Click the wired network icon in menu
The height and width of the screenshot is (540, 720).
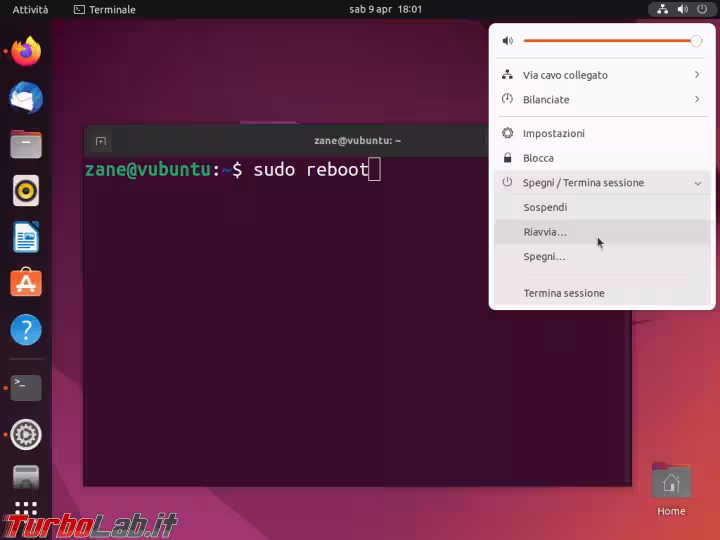(x=507, y=74)
